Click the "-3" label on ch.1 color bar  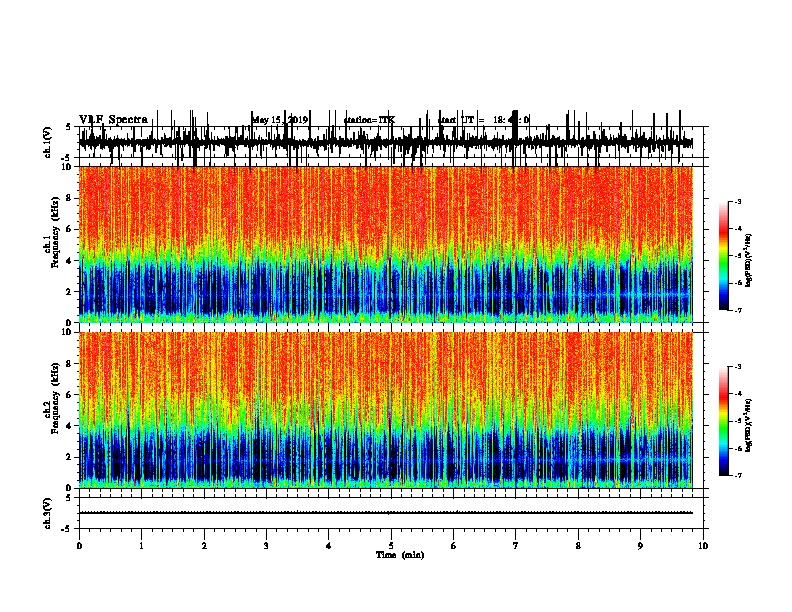point(738,201)
